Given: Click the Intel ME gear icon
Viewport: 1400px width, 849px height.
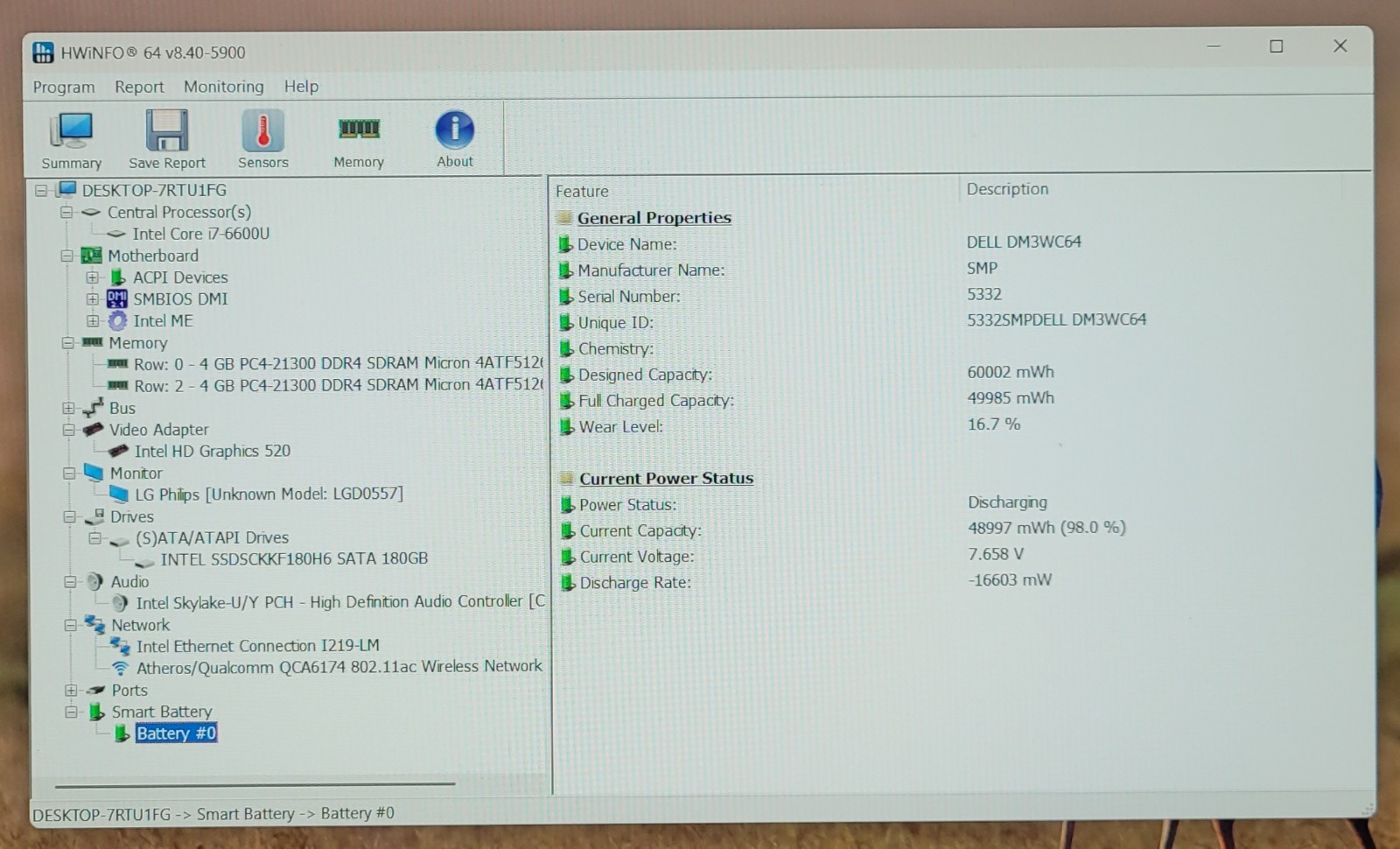Looking at the screenshot, I should point(117,320).
